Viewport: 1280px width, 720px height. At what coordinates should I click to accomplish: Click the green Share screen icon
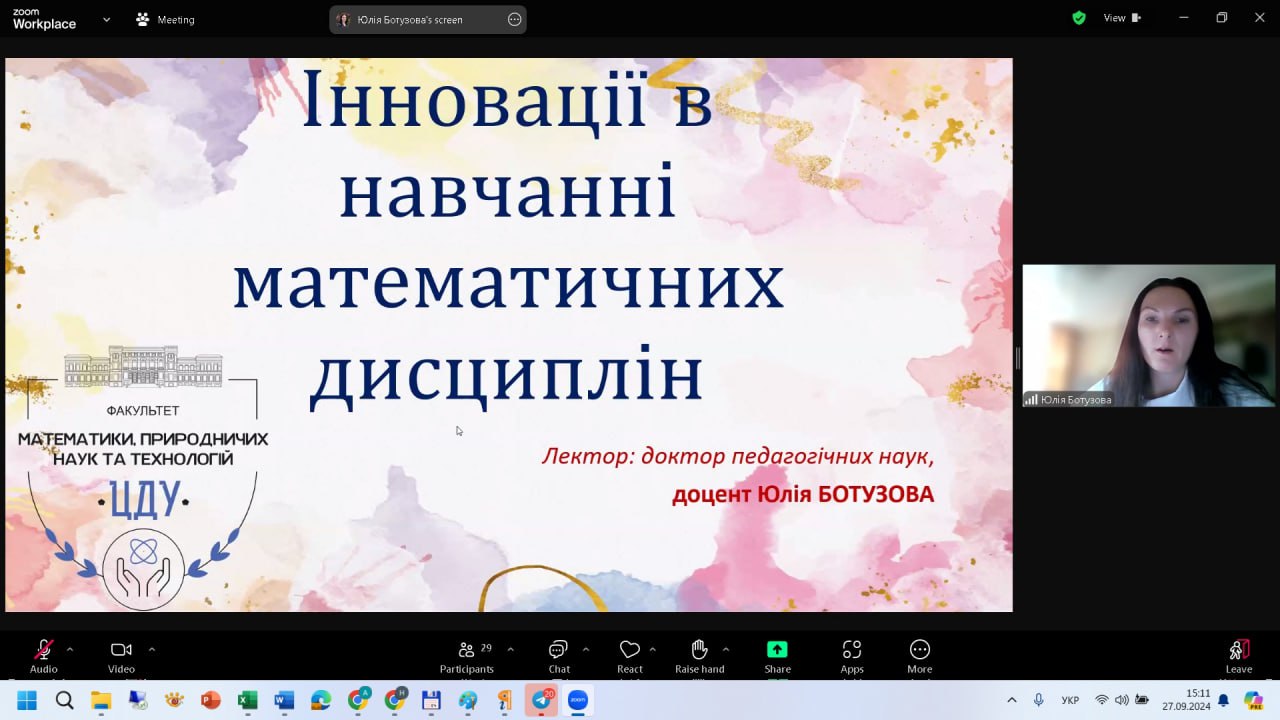coord(777,650)
